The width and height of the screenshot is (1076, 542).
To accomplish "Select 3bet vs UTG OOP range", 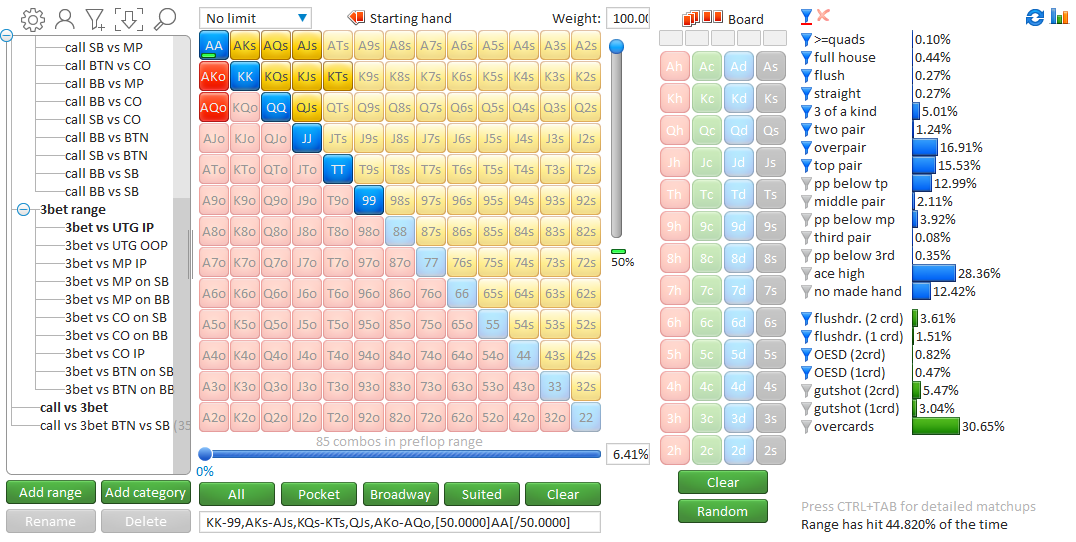I will point(116,245).
